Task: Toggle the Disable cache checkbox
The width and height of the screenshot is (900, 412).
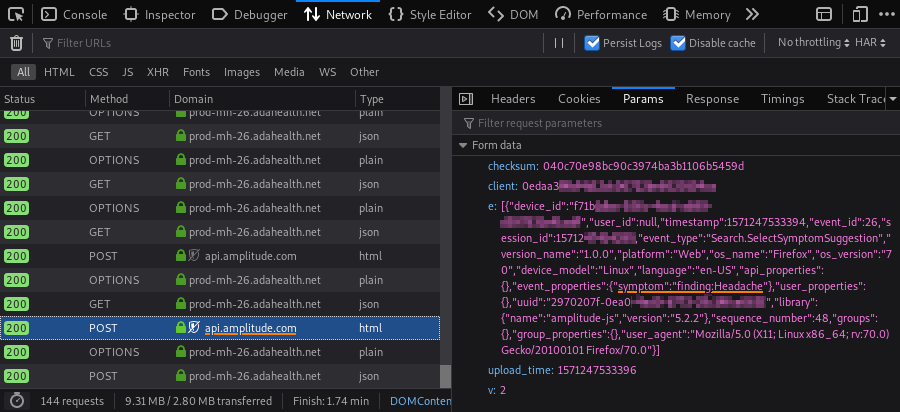Action: (x=679, y=43)
